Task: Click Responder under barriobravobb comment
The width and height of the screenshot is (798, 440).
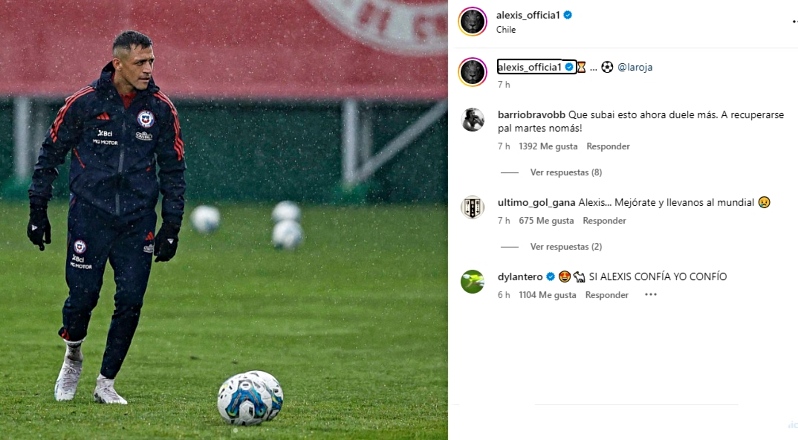Action: click(608, 146)
